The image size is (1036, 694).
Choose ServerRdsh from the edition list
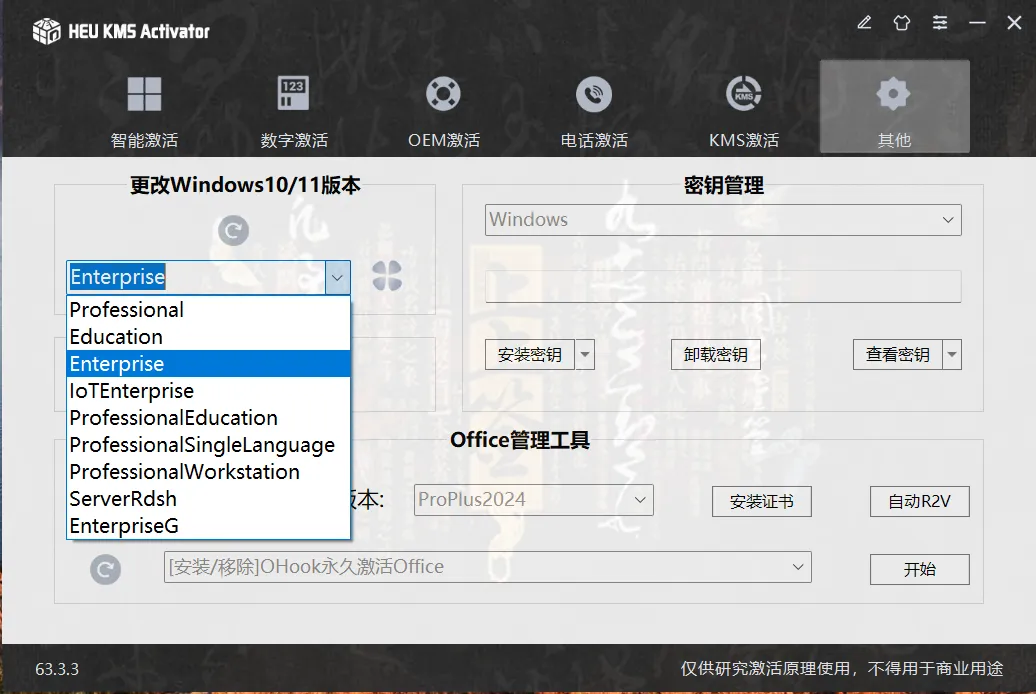(208, 499)
